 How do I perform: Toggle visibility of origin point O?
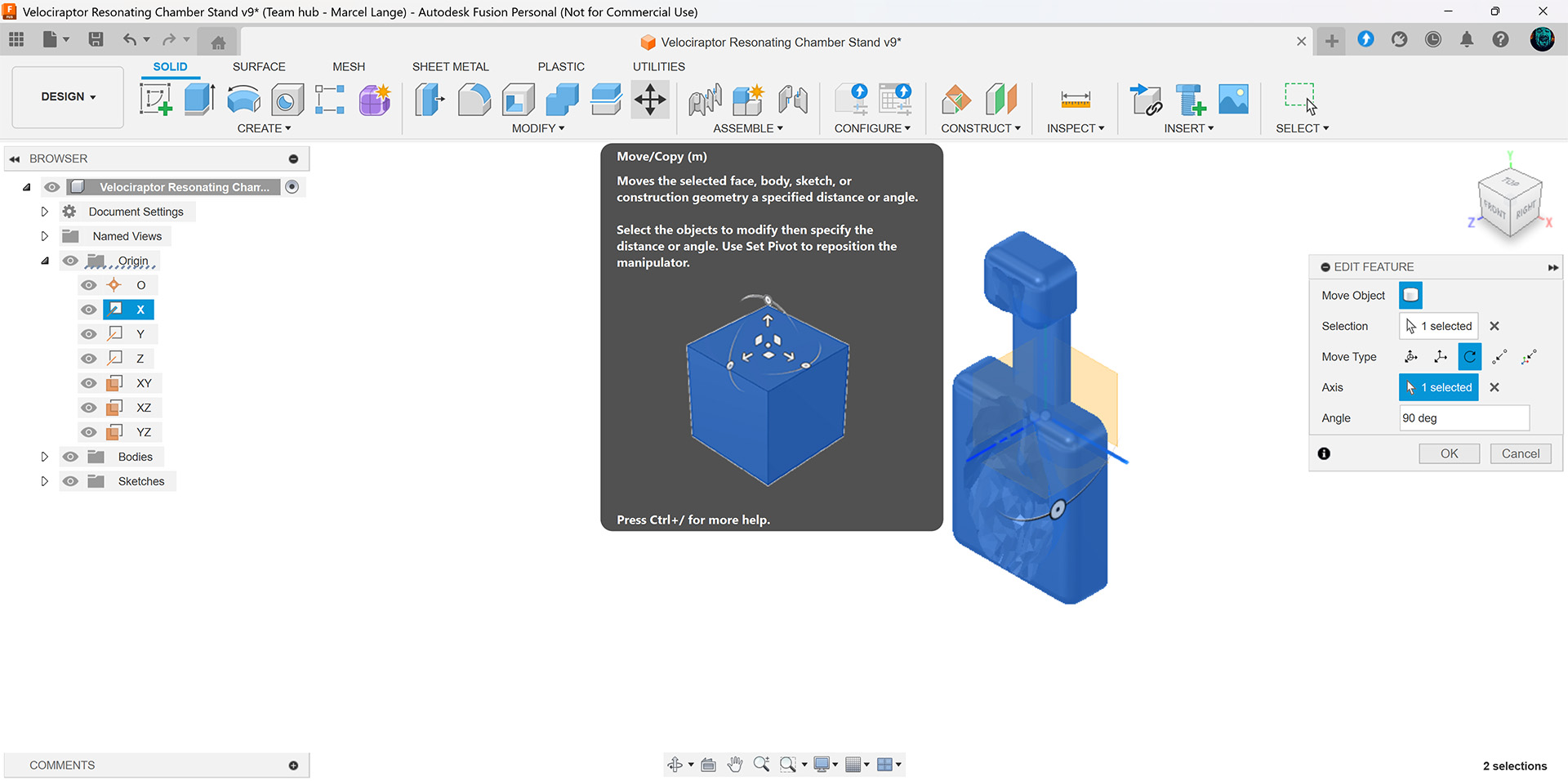(89, 285)
